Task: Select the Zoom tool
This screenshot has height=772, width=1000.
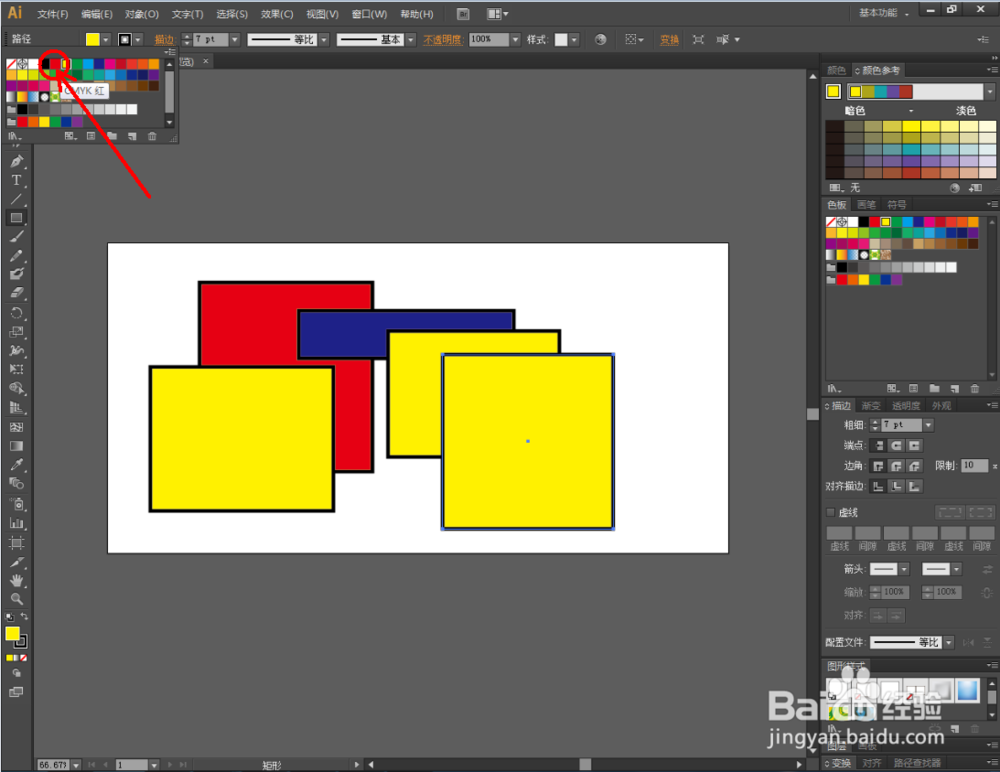Action: pyautogui.click(x=17, y=599)
